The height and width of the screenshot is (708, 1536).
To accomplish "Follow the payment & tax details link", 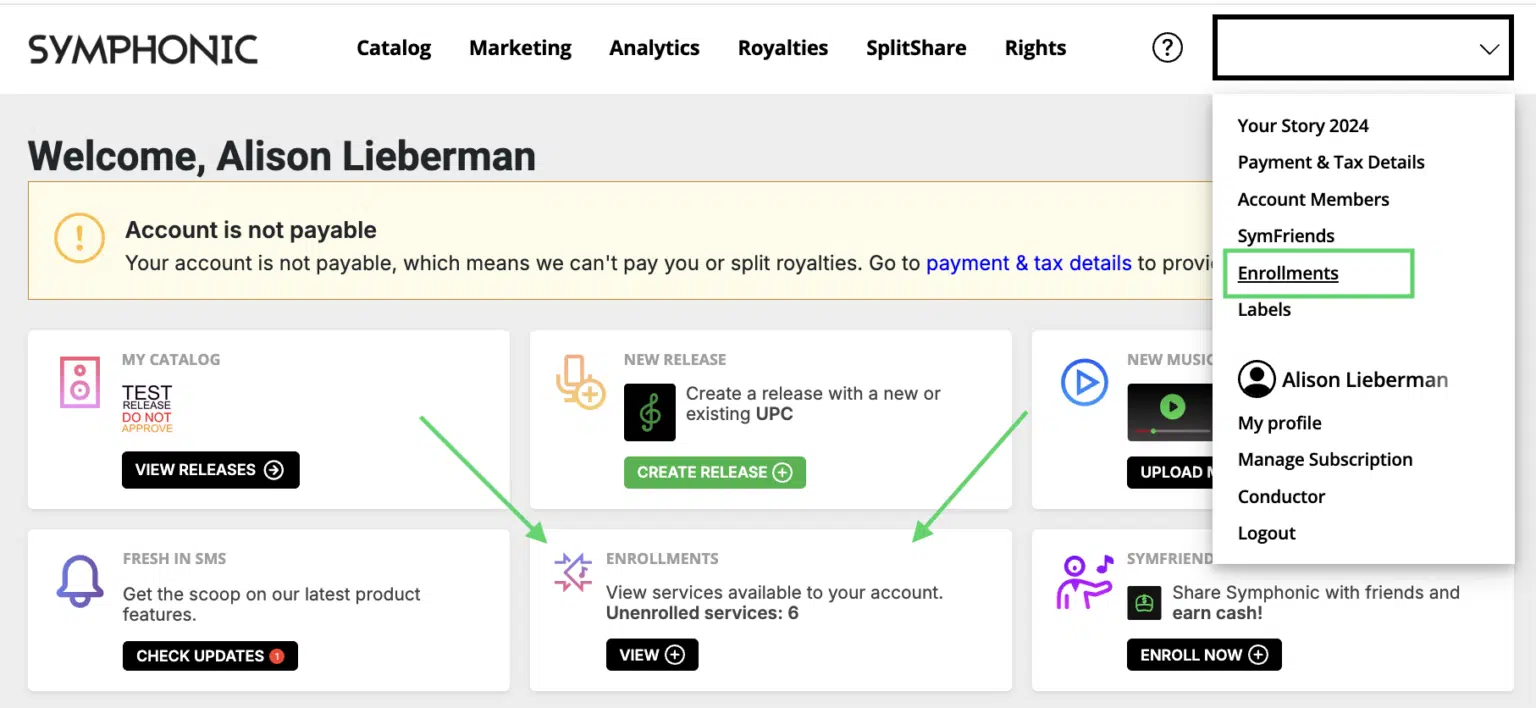I will (x=1028, y=263).
